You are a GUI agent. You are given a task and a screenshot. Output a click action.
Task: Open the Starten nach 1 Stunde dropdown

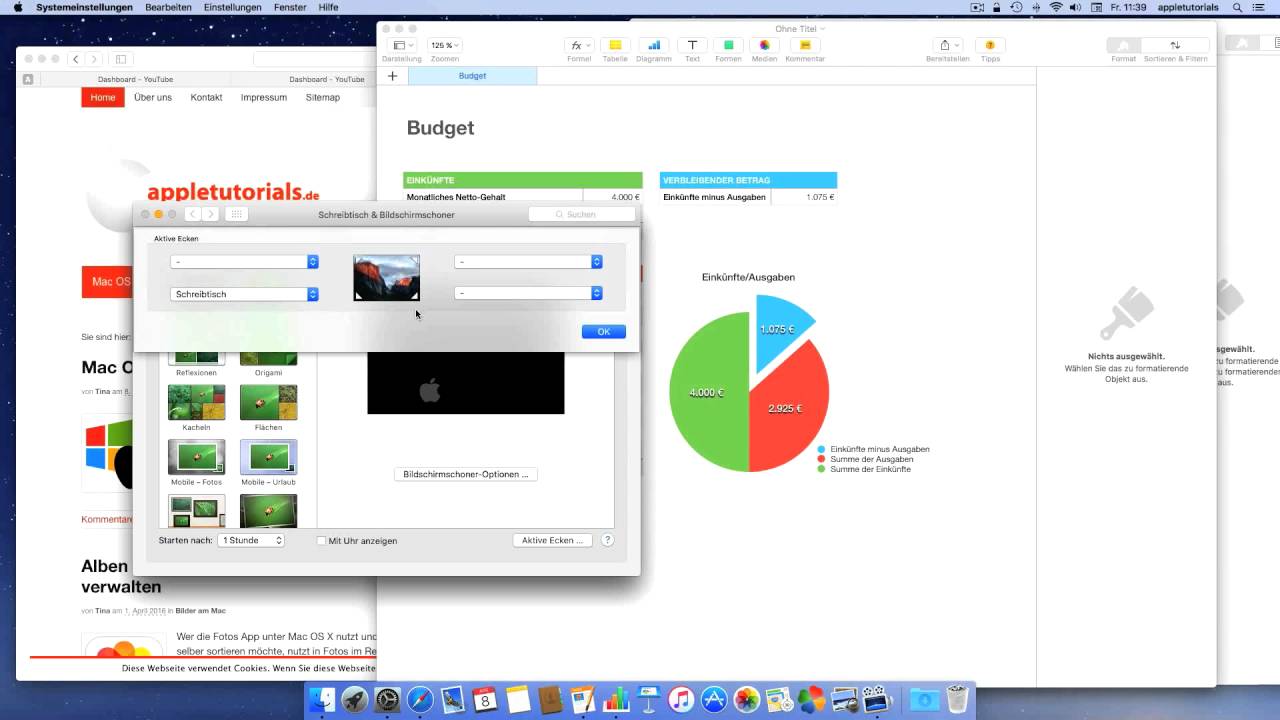click(x=251, y=540)
